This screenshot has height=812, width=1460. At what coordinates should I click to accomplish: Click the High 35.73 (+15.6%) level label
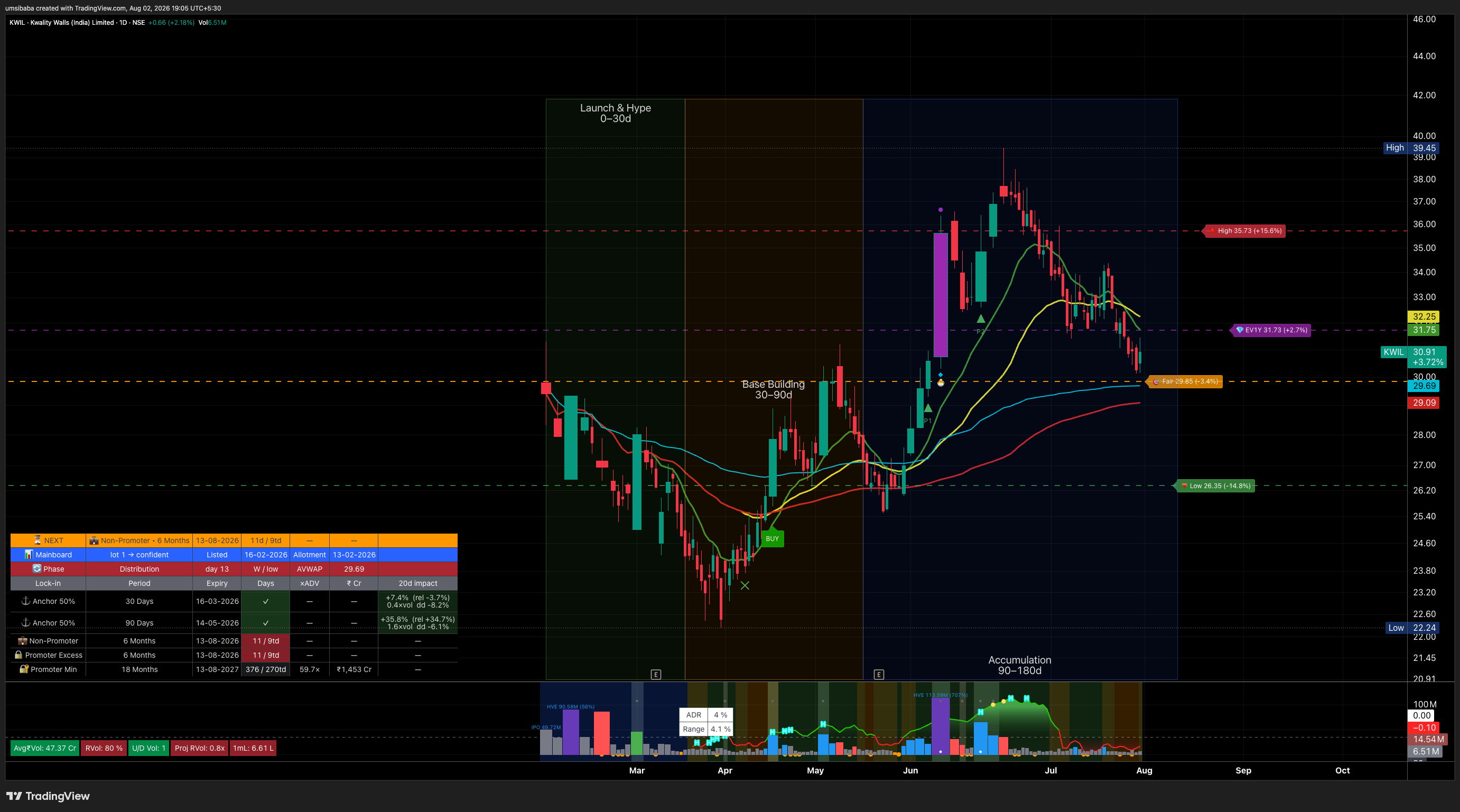pos(1244,231)
